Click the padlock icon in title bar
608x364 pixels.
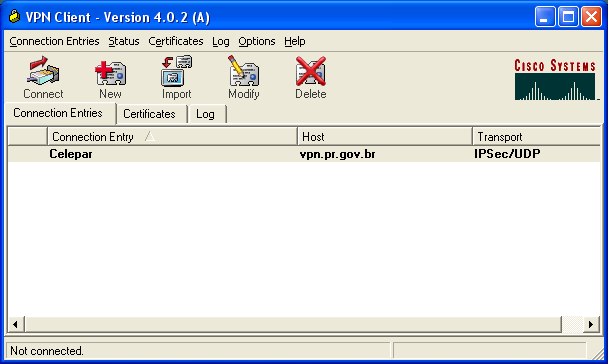coord(15,17)
